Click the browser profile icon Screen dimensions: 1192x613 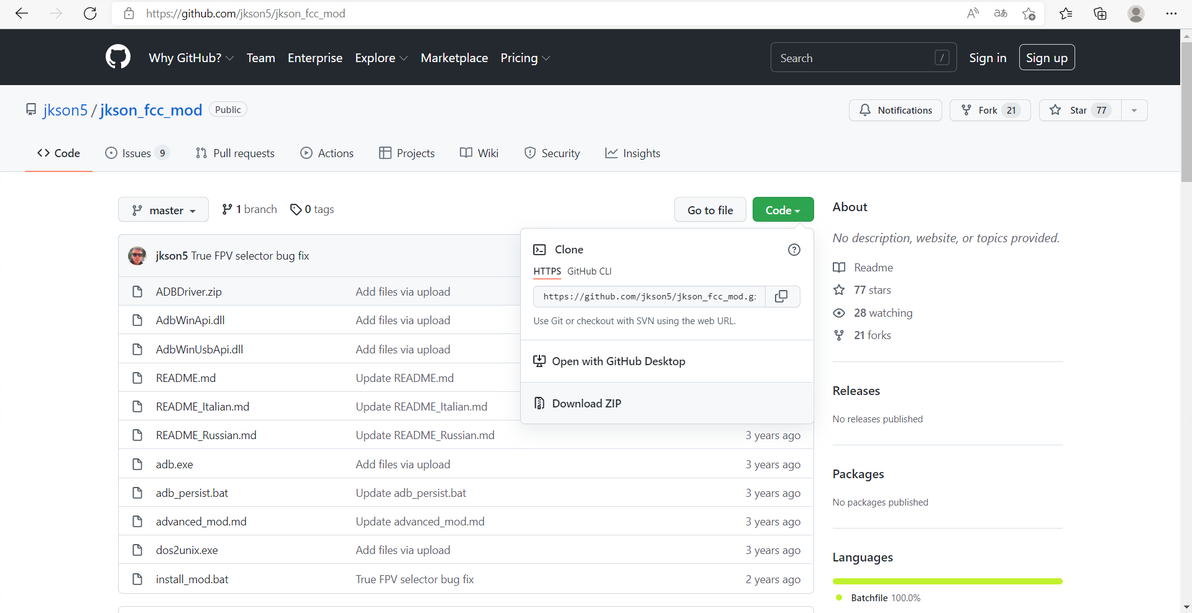point(1135,14)
